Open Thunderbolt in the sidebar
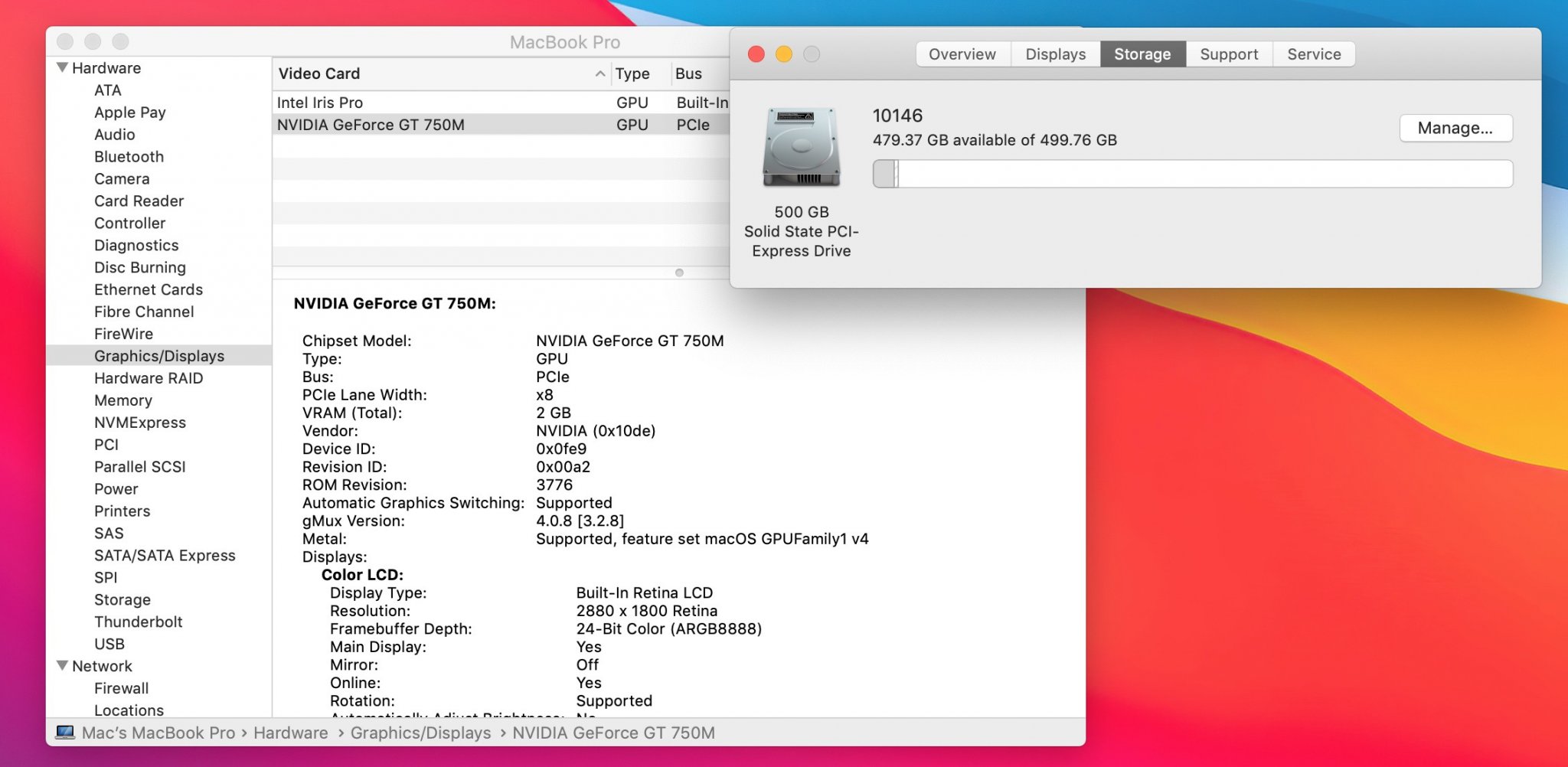1568x767 pixels. [139, 622]
